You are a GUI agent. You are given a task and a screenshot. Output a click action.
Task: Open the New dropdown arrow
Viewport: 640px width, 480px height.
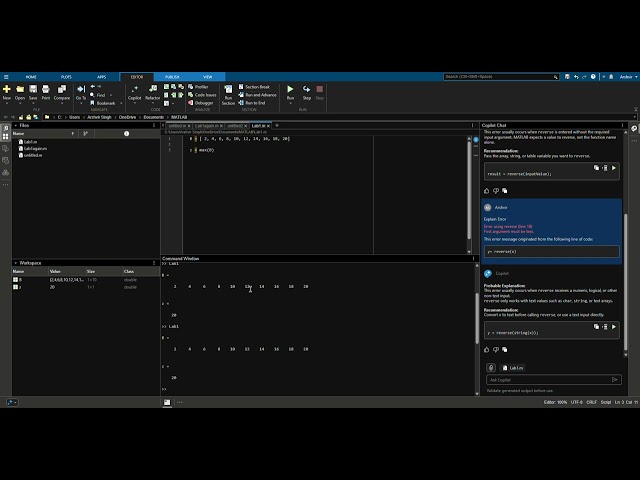(7, 103)
